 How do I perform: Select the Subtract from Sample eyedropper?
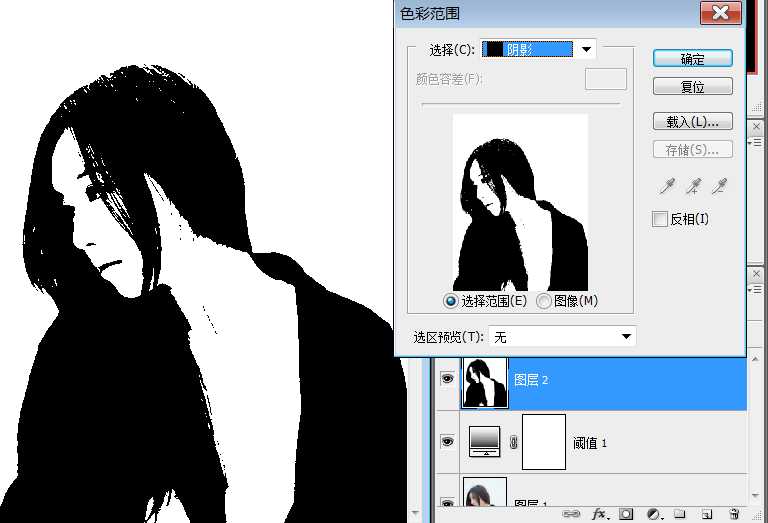720,187
